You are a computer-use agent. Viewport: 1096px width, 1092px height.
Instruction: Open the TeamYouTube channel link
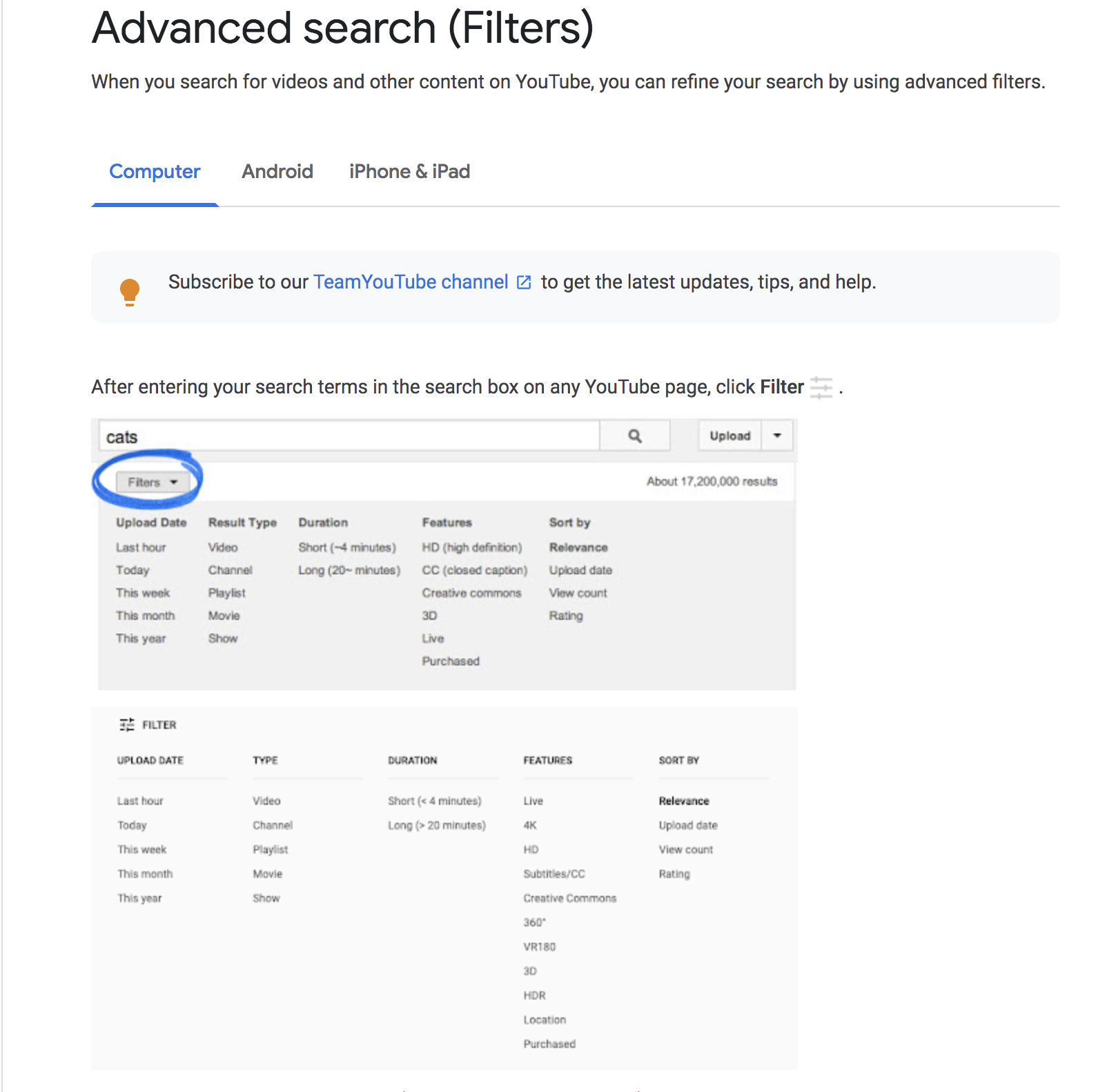(411, 282)
